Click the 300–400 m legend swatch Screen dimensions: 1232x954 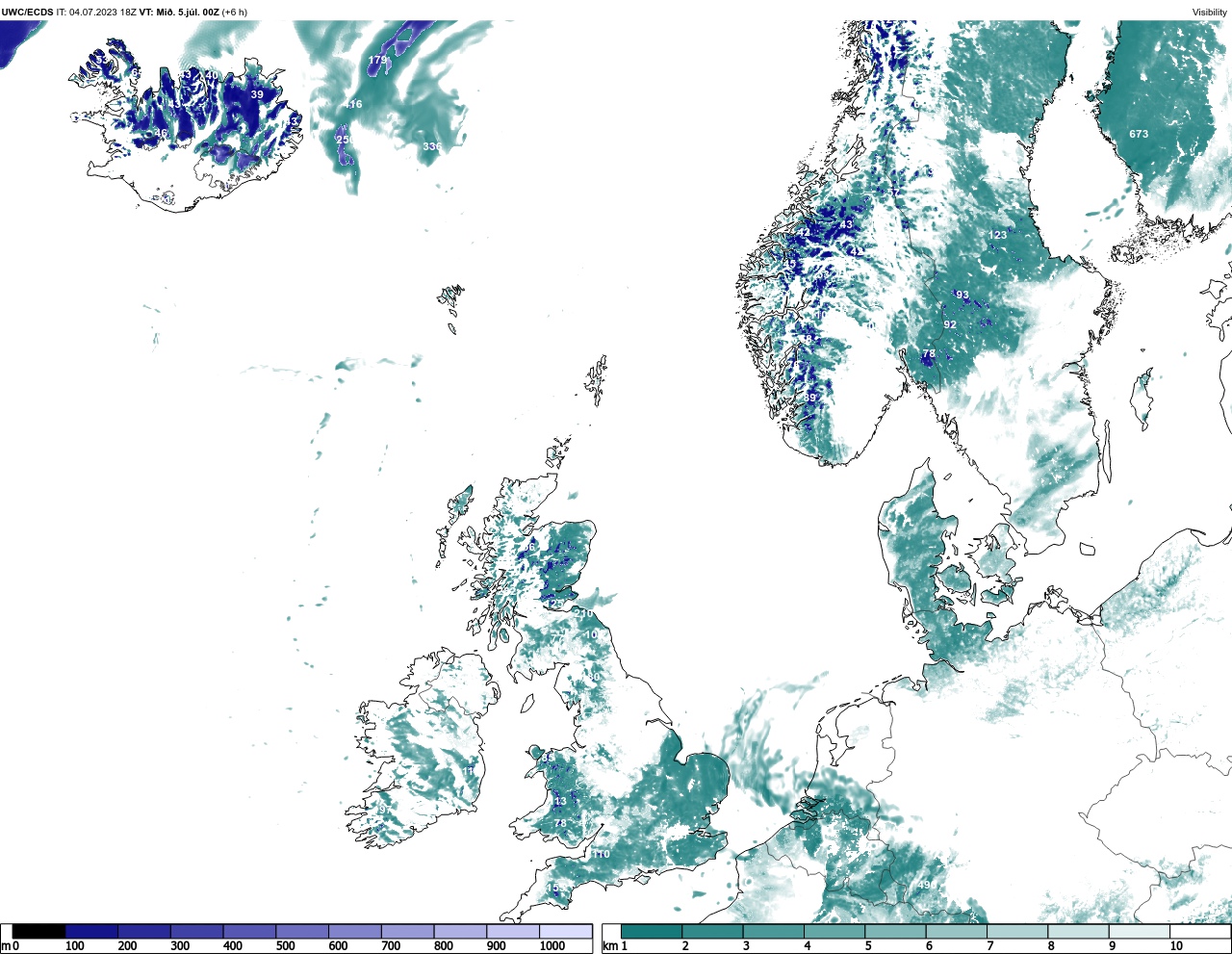click(197, 931)
